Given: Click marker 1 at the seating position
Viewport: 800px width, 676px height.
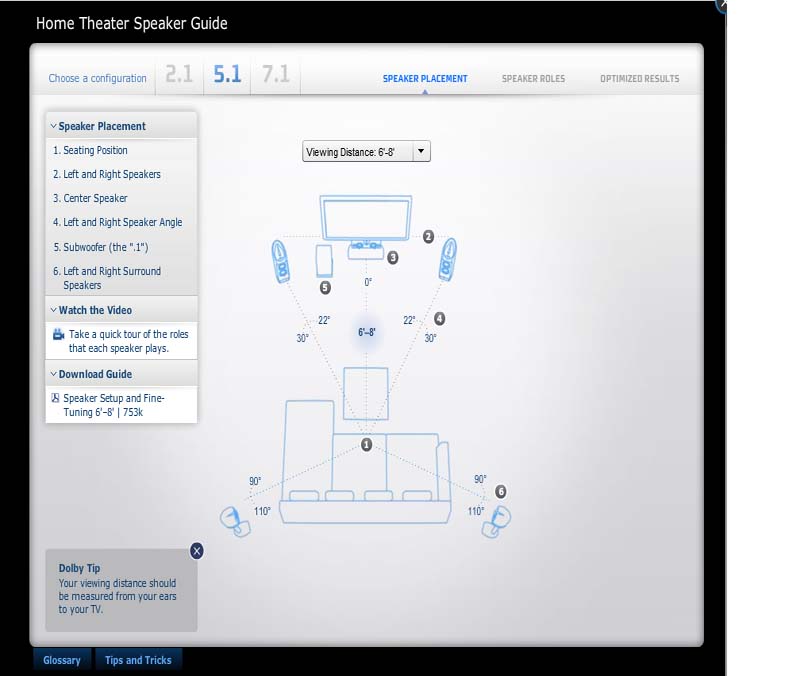Looking at the screenshot, I should 366,445.
